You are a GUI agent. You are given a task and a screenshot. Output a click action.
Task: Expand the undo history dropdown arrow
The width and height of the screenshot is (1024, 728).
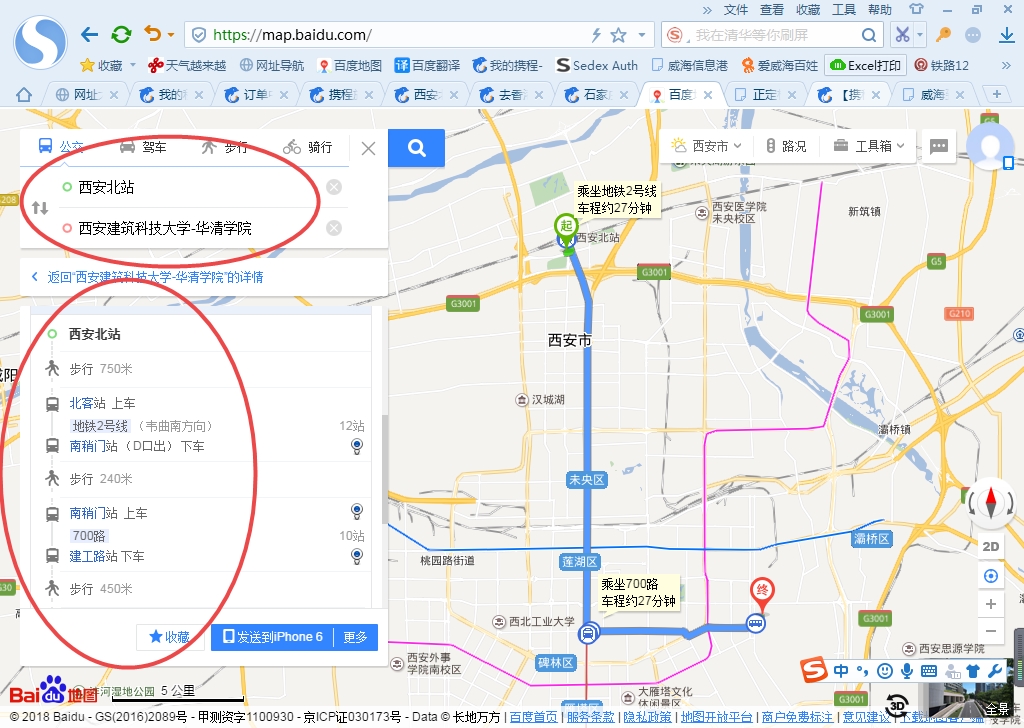click(171, 35)
